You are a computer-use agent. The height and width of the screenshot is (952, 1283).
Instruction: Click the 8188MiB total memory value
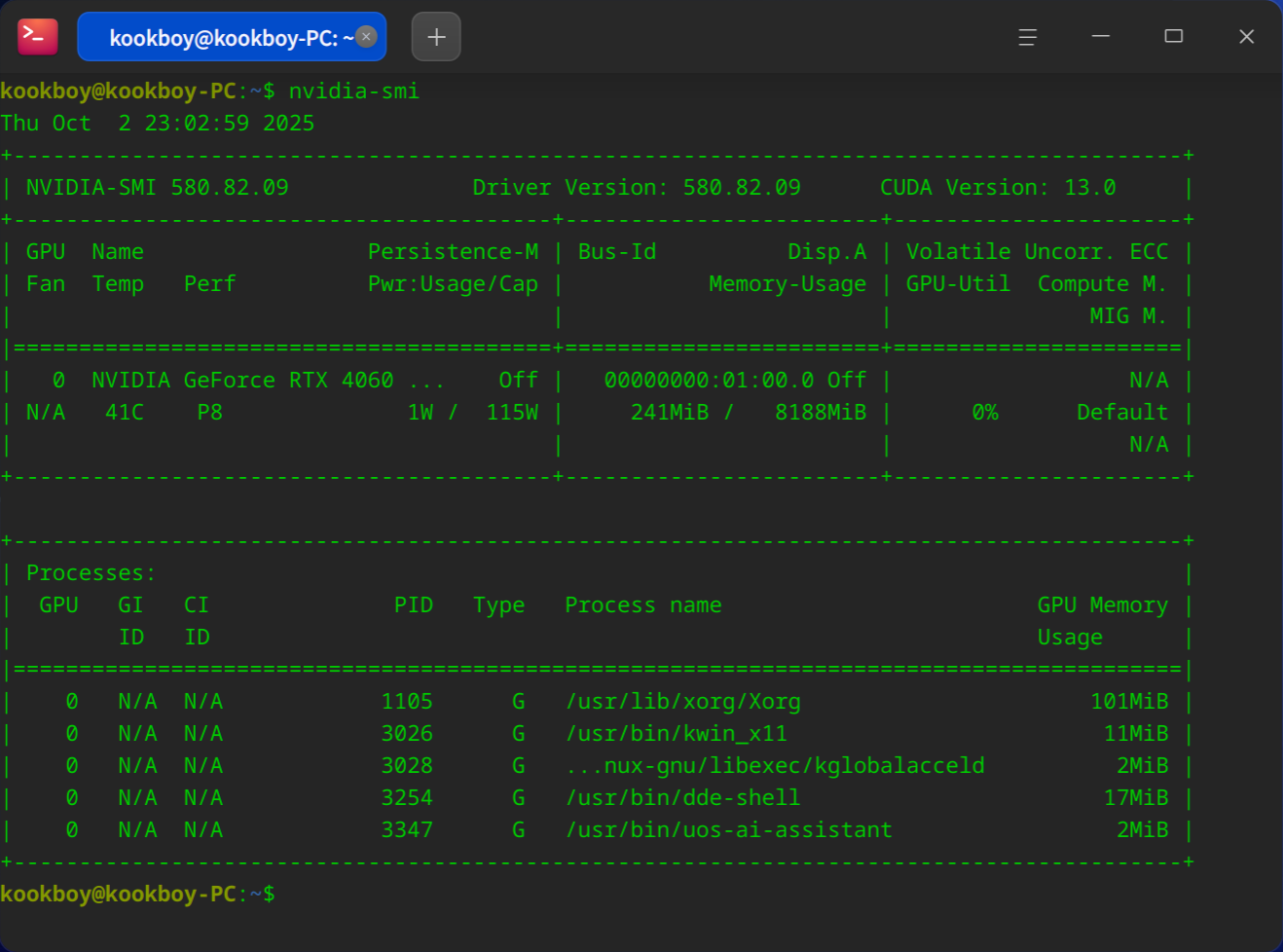pyautogui.click(x=821, y=413)
